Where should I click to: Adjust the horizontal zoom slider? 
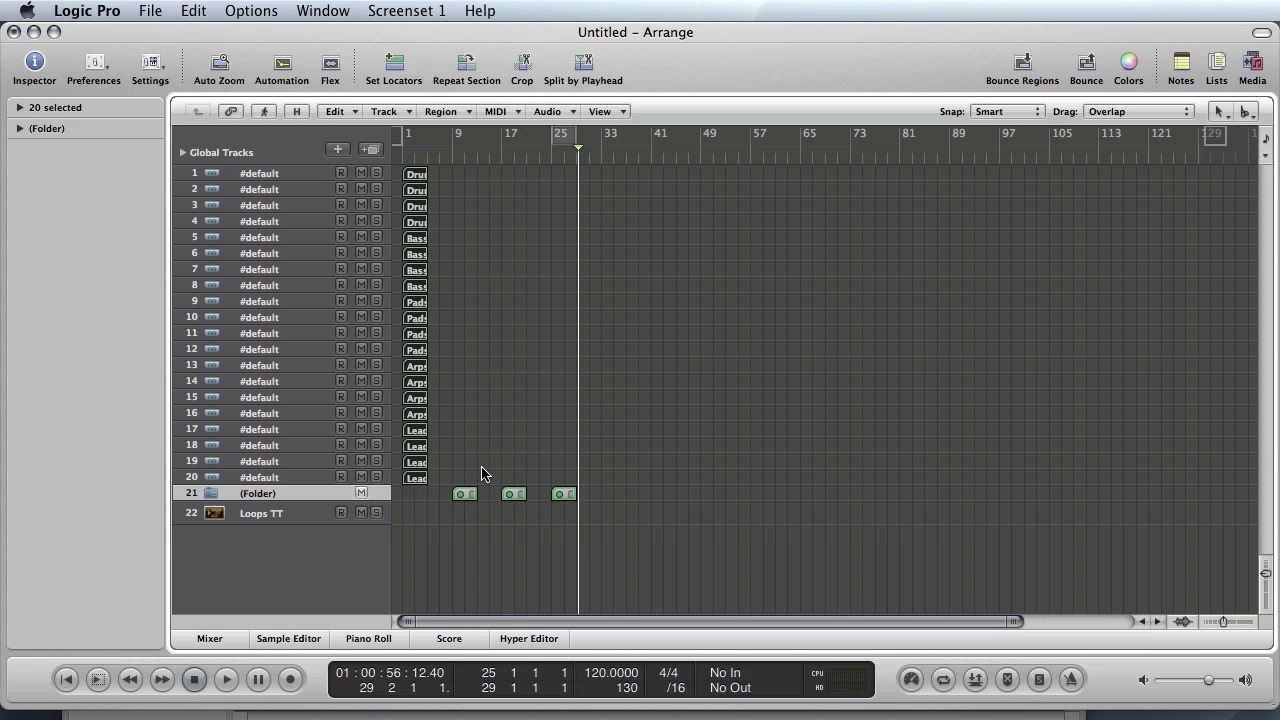pos(1222,621)
